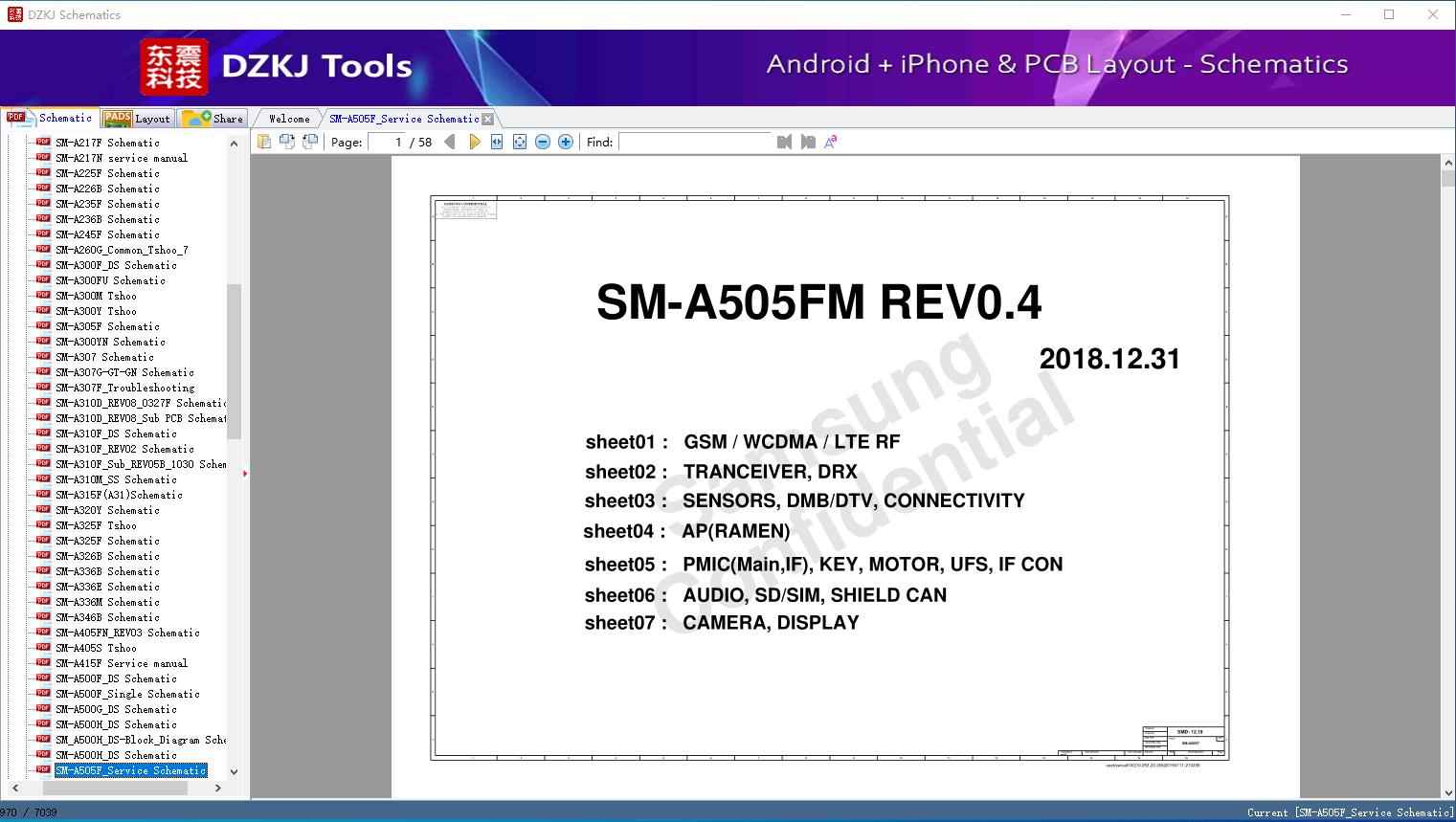Click the file tree's scroll up arrow
Viewport: 1456px width, 822px height.
click(234, 144)
